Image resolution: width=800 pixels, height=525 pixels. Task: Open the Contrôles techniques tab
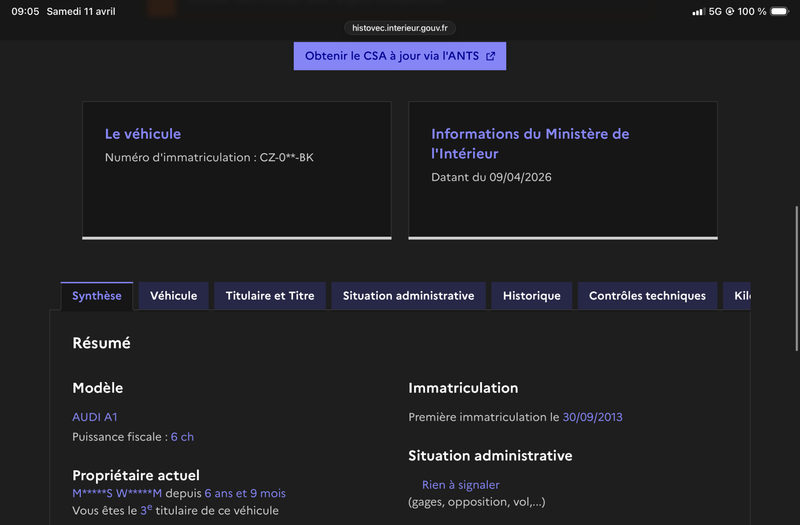click(x=647, y=296)
